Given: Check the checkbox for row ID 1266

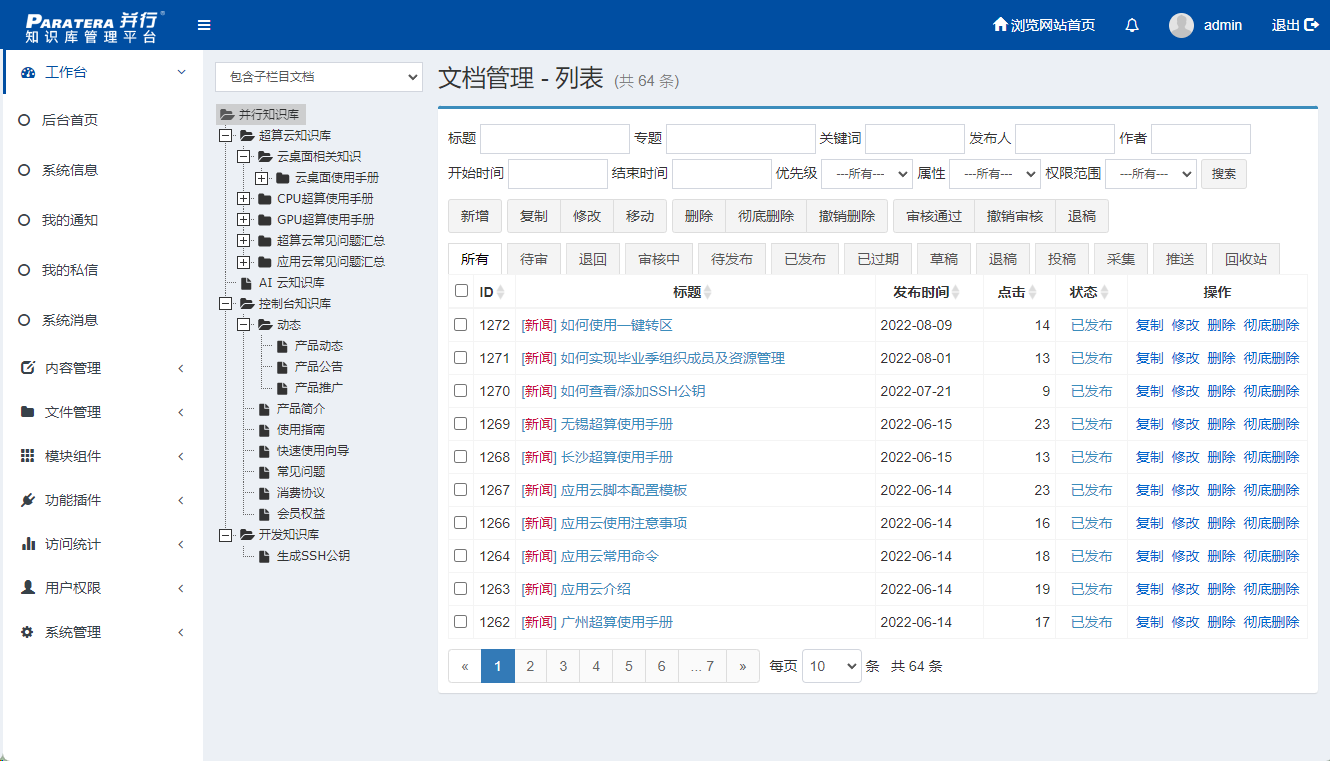Looking at the screenshot, I should pyautogui.click(x=461, y=522).
